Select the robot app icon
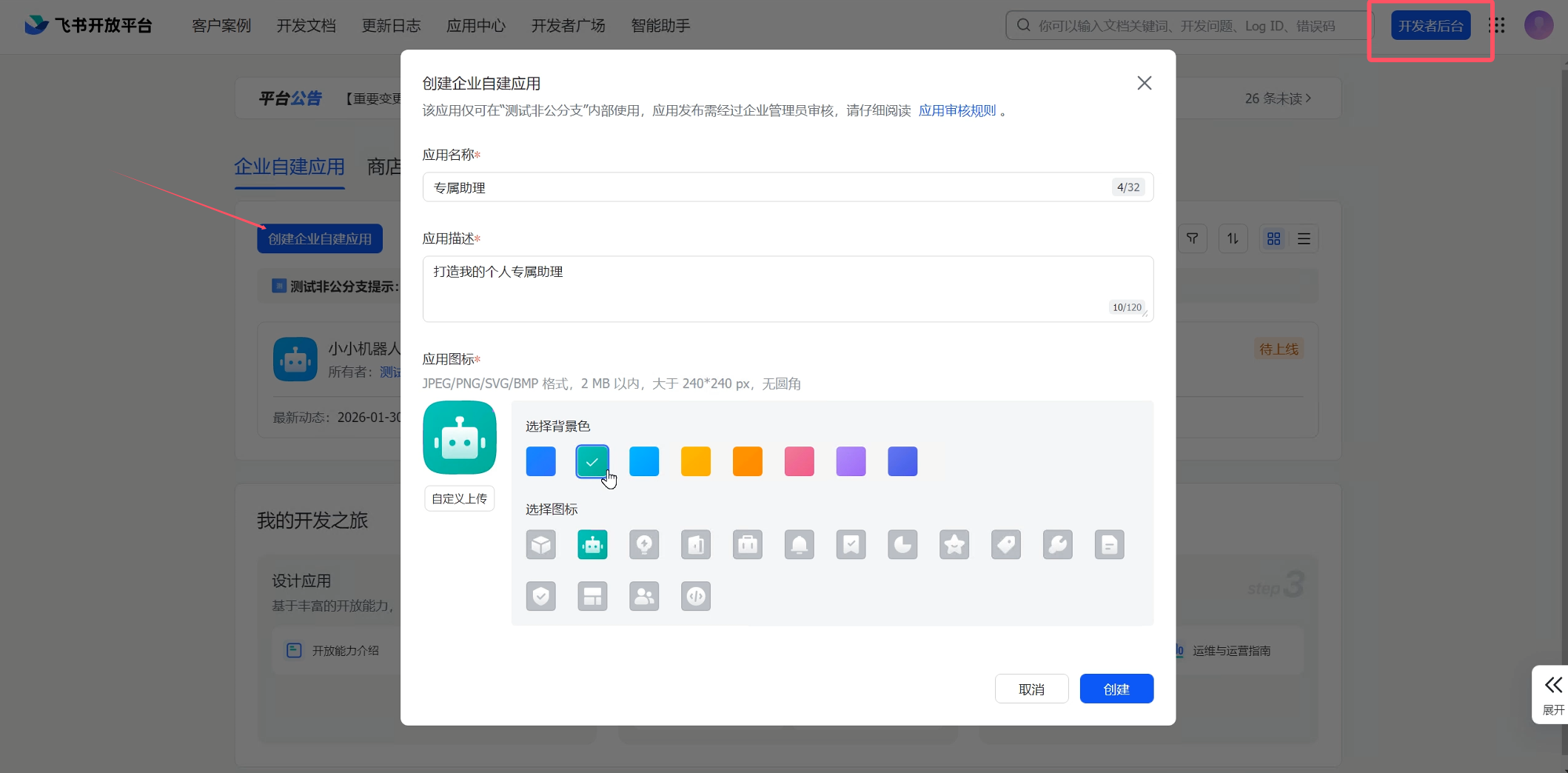This screenshot has height=773, width=1568. pos(592,544)
